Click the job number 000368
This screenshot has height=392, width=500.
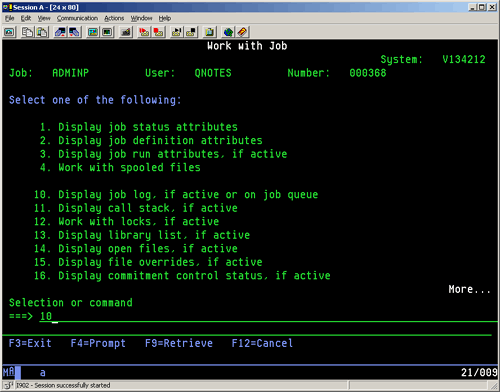368,73
